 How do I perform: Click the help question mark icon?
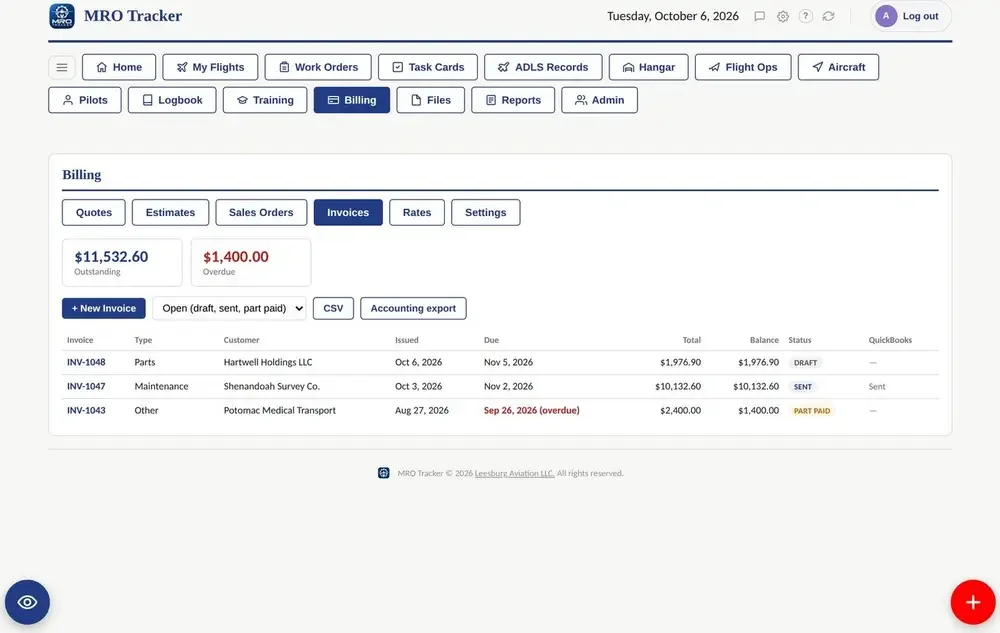pos(805,16)
